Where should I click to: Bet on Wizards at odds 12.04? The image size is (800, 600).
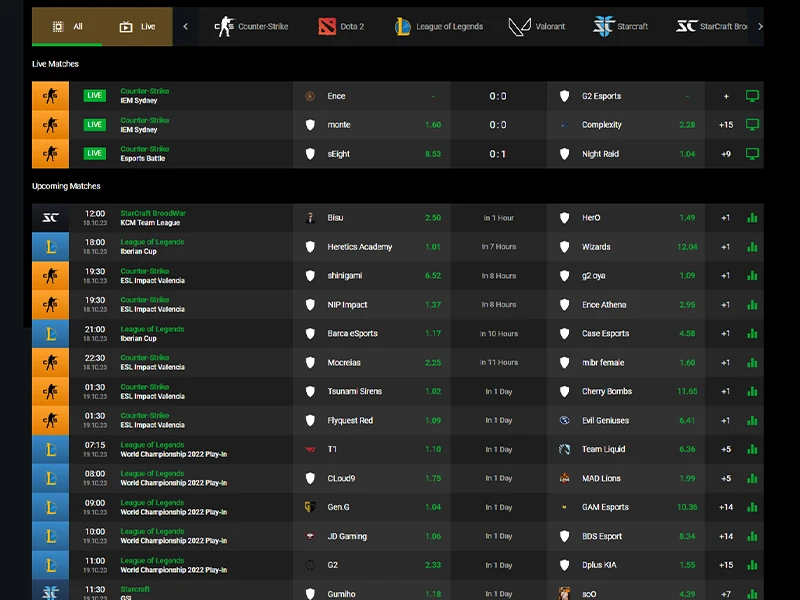coord(687,247)
